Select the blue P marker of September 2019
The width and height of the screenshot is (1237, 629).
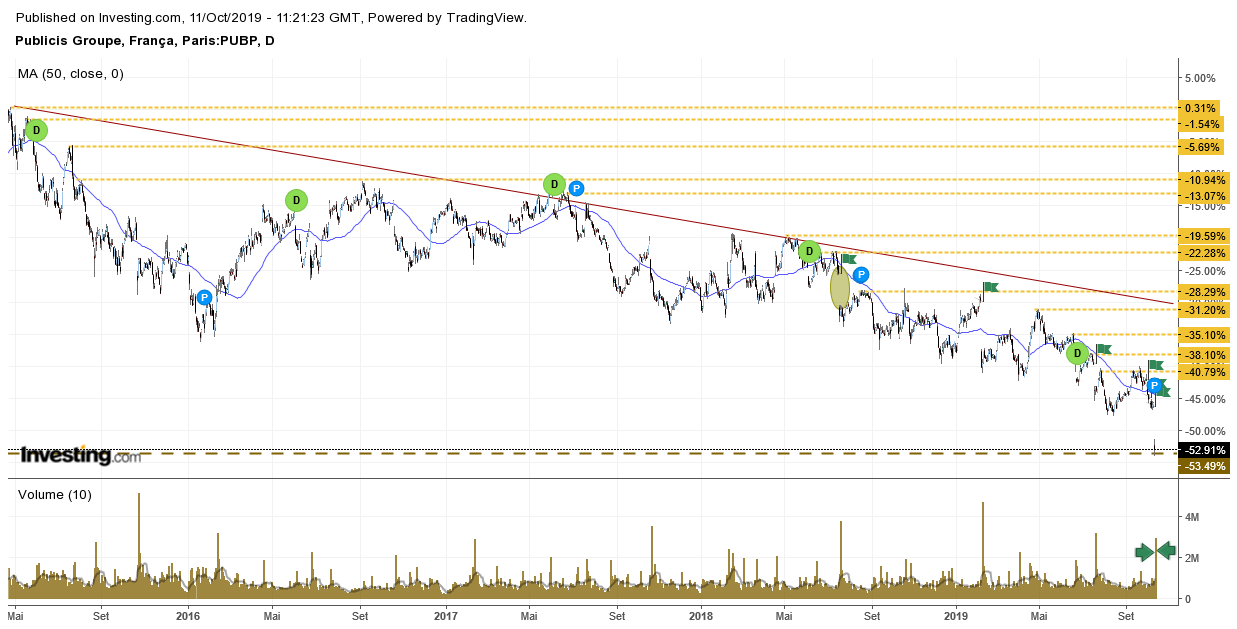pos(1154,386)
